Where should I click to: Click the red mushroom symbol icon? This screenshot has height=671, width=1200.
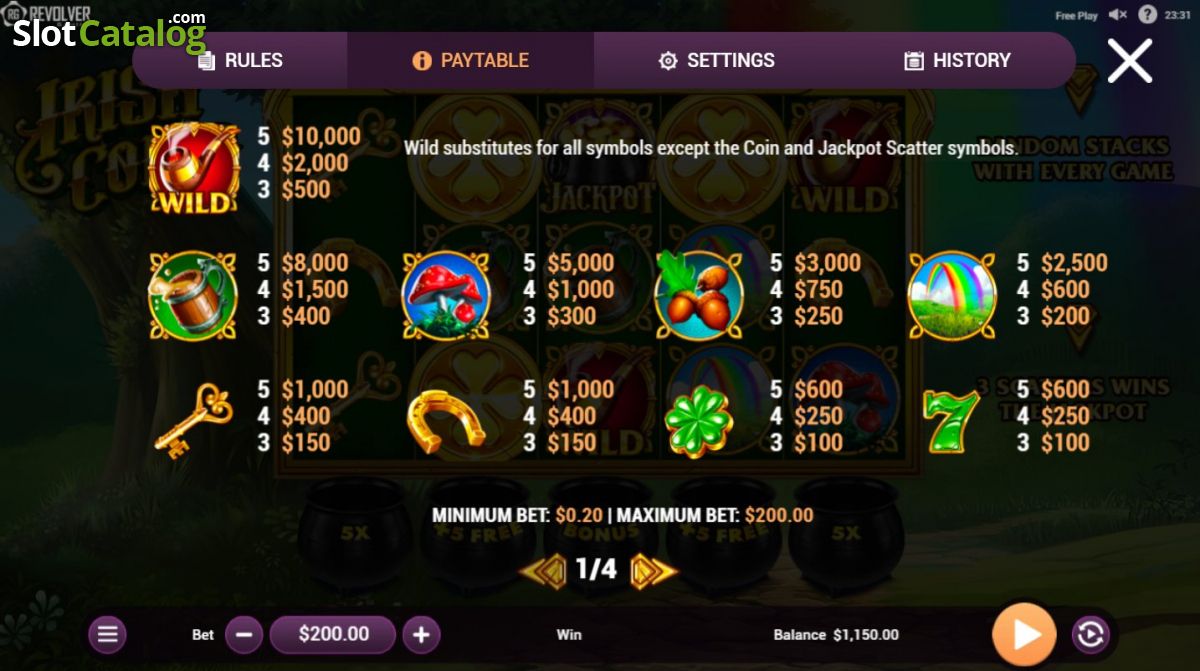point(446,294)
